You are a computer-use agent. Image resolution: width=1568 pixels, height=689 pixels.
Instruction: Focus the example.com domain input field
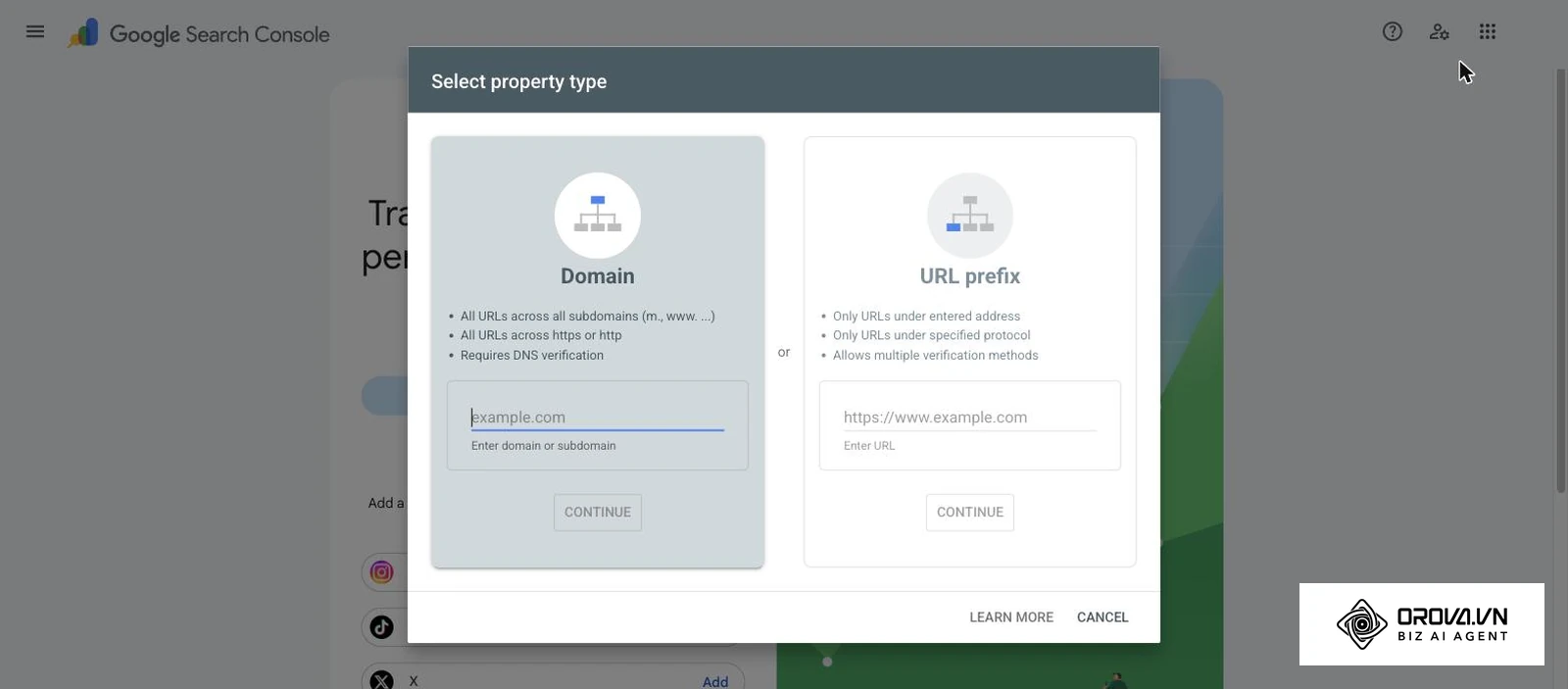[x=598, y=418]
